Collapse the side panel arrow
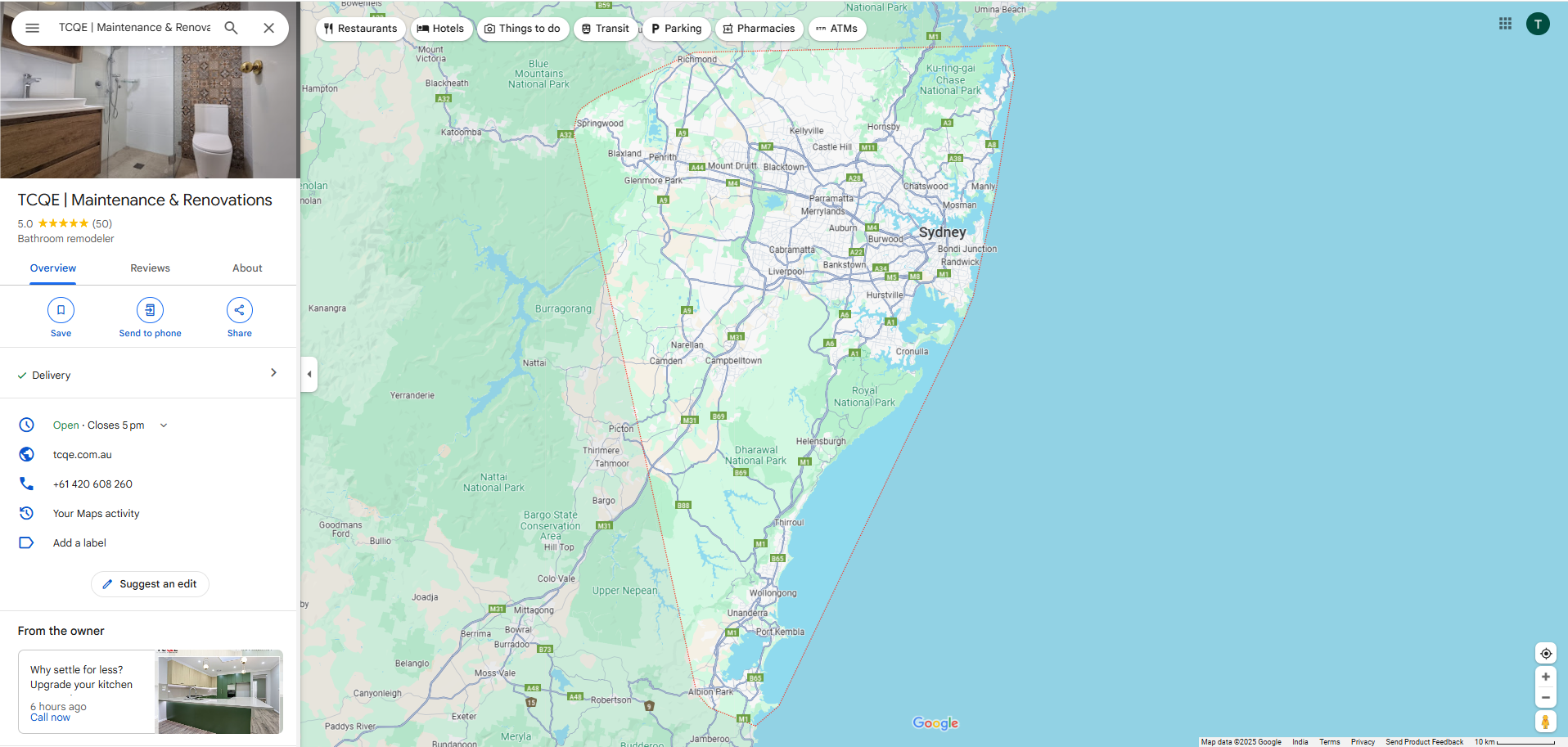 309,375
